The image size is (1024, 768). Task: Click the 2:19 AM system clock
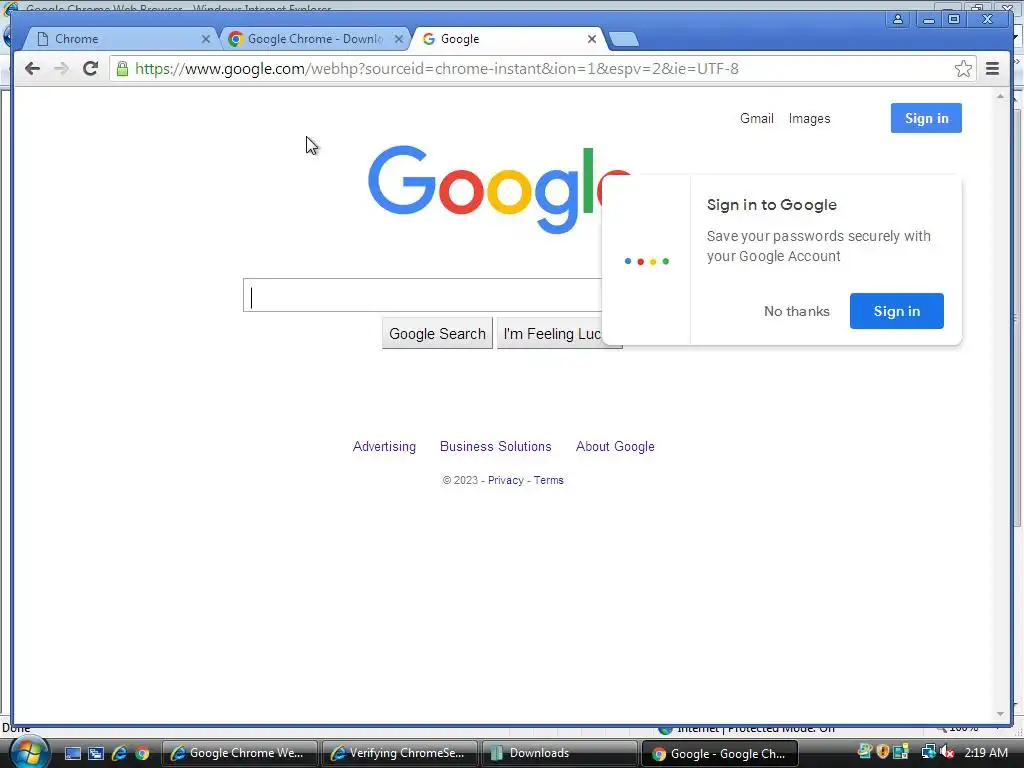pyautogui.click(x=985, y=752)
